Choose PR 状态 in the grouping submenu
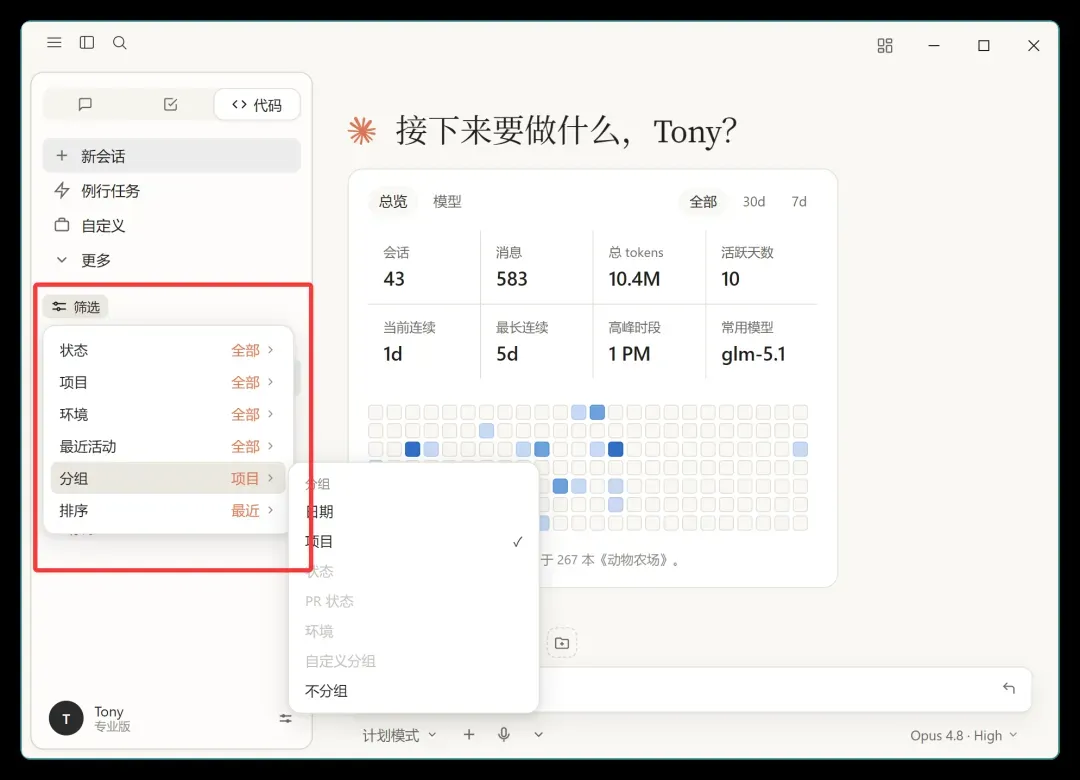Screen dimensions: 1080x780 pos(413,602)
